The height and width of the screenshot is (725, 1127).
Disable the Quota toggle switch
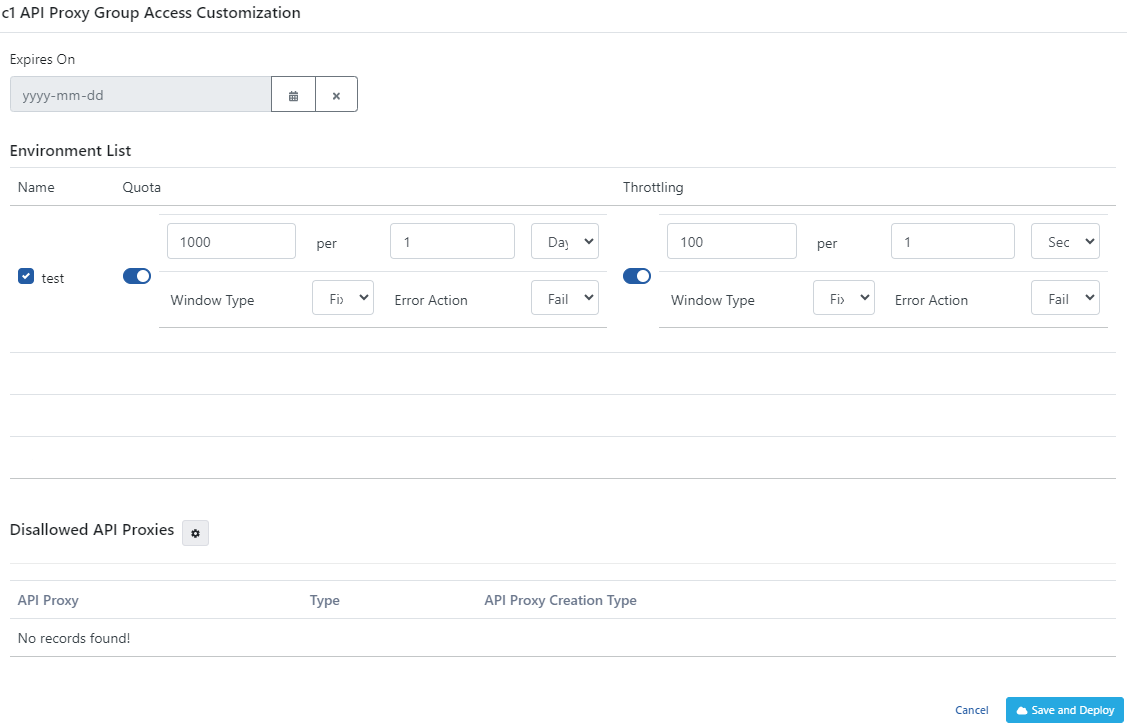click(x=137, y=276)
